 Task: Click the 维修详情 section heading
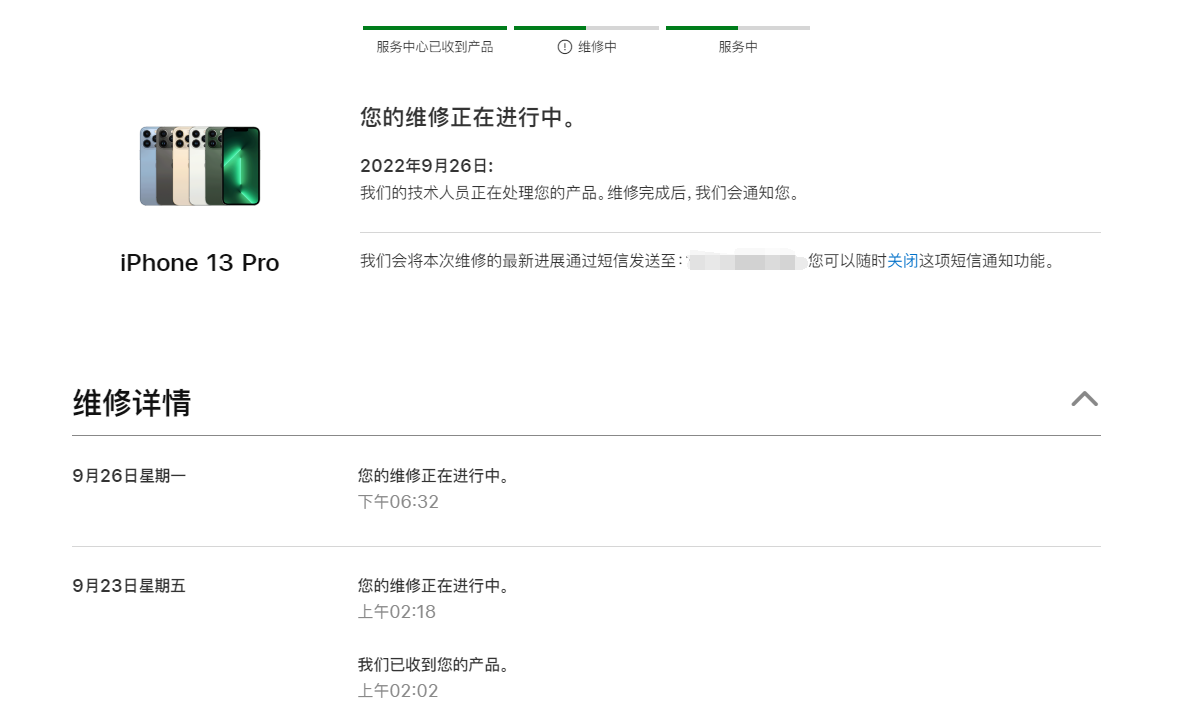(x=132, y=403)
